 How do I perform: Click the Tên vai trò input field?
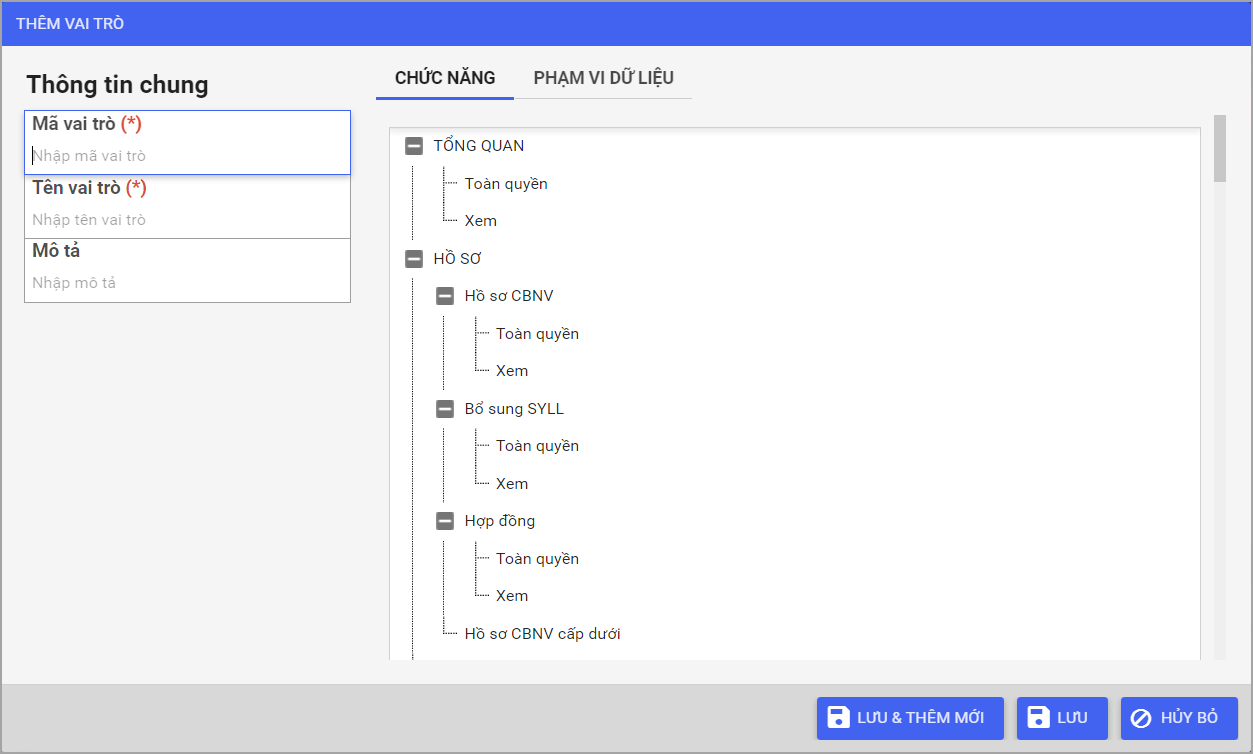point(188,220)
